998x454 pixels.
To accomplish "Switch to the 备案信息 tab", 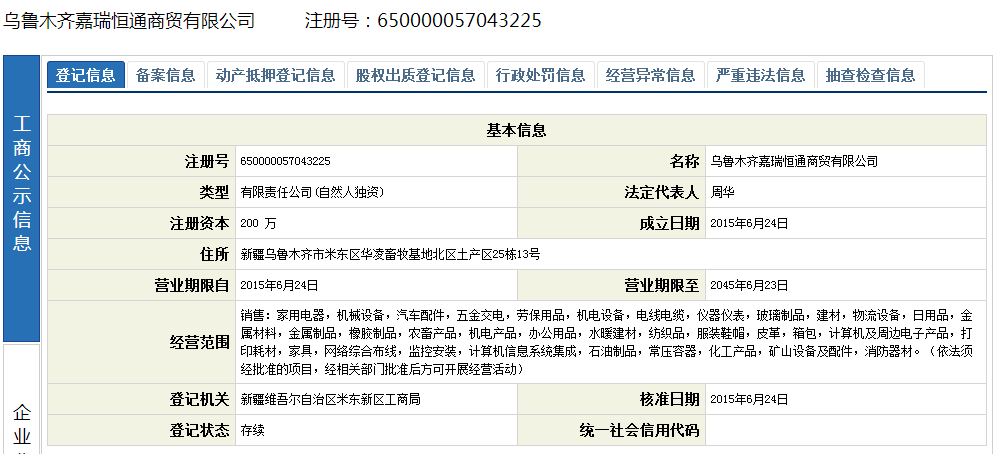I will click(x=166, y=75).
